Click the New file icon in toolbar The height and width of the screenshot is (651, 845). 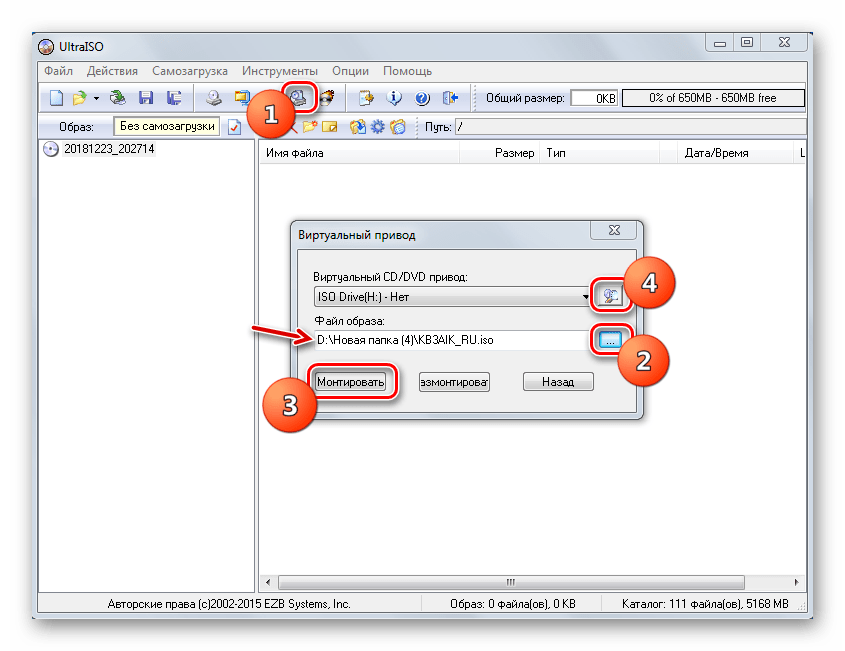coord(56,98)
